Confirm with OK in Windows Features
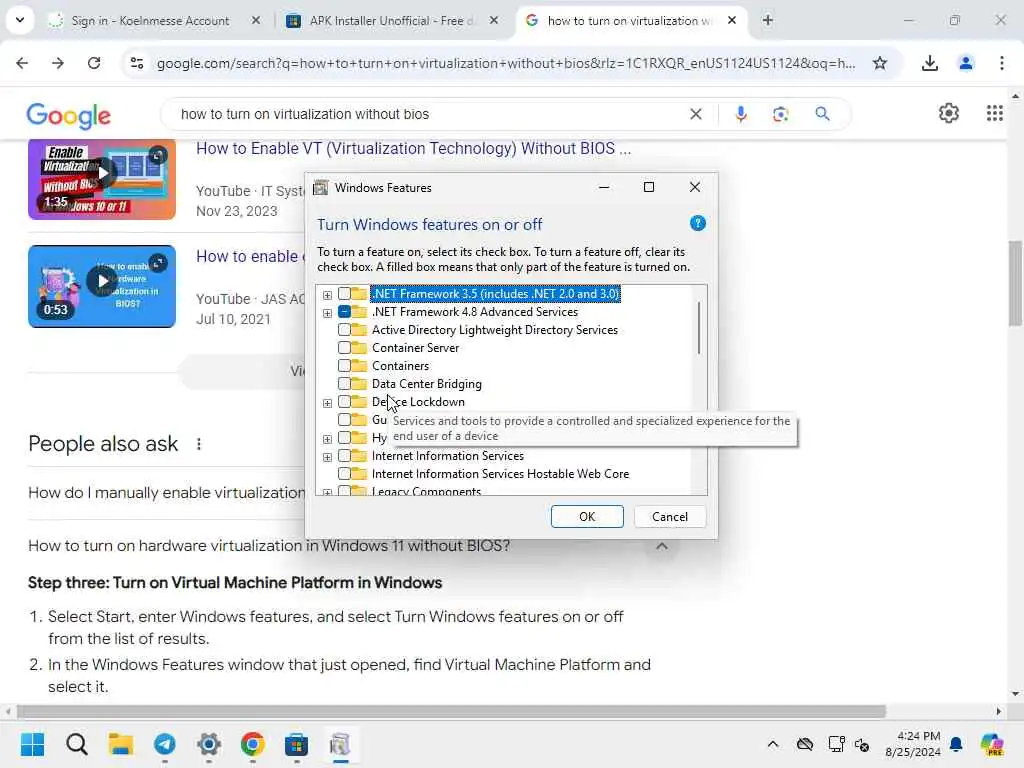Screen dimensions: 1024x768 (x=586, y=517)
